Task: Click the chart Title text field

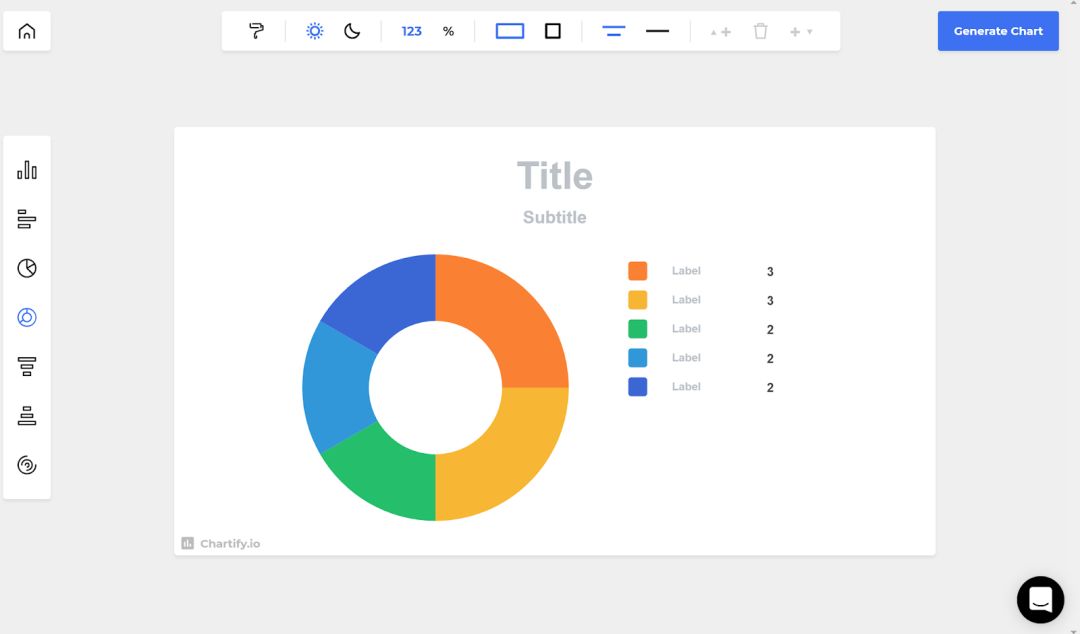Action: [555, 176]
